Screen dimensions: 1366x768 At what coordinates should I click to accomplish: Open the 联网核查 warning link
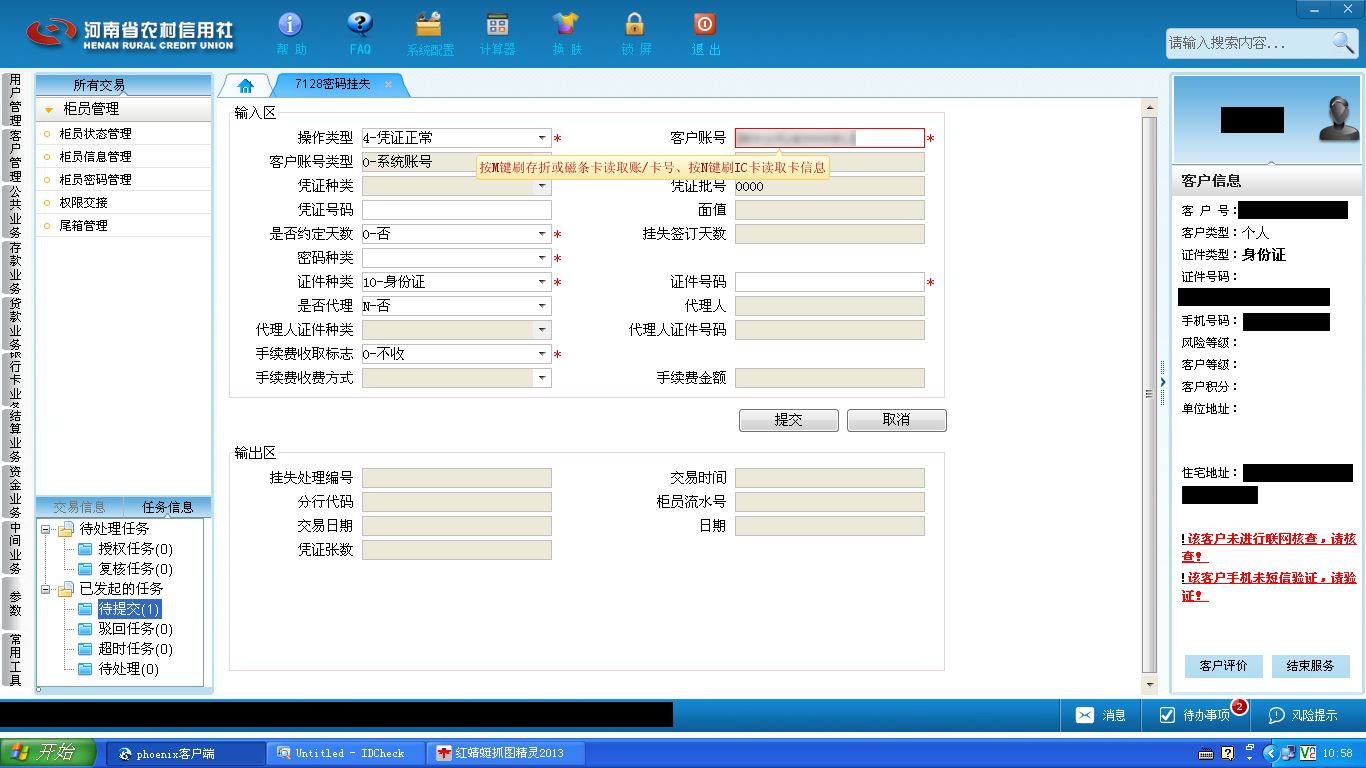(1269, 547)
